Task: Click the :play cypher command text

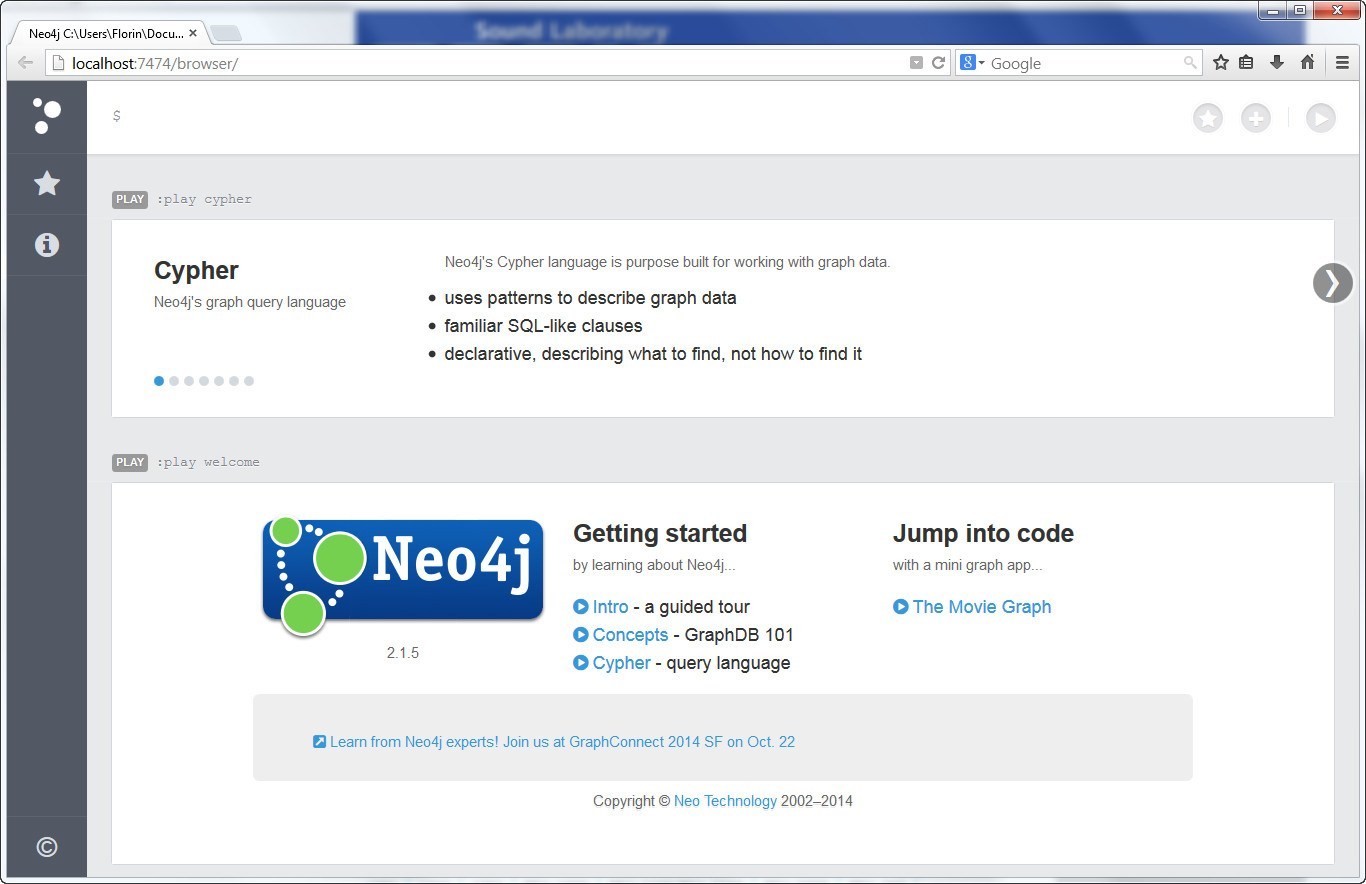Action: (x=204, y=199)
